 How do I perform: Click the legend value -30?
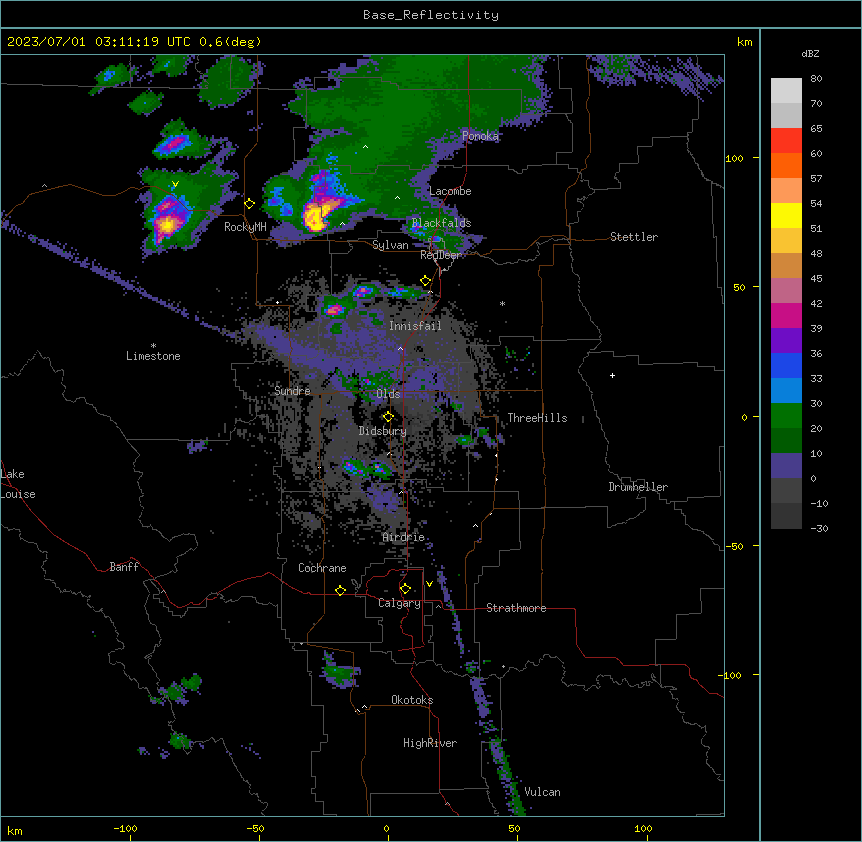pos(819,529)
